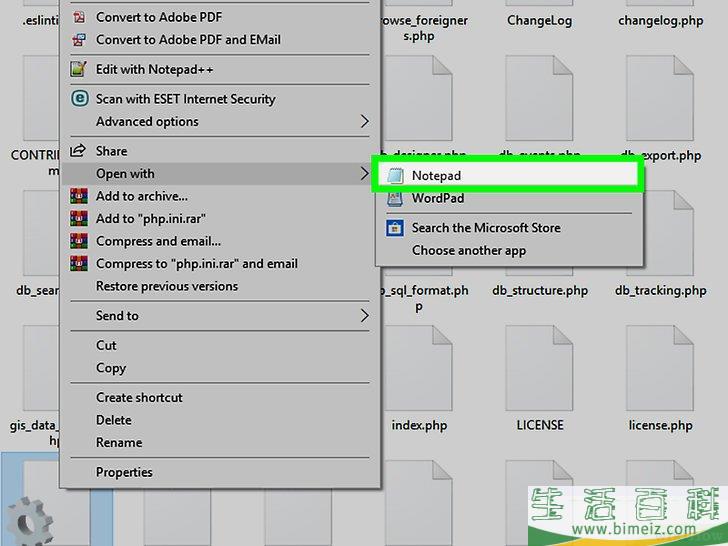
Task: Expand the Open with submenu arrow
Action: pos(364,174)
